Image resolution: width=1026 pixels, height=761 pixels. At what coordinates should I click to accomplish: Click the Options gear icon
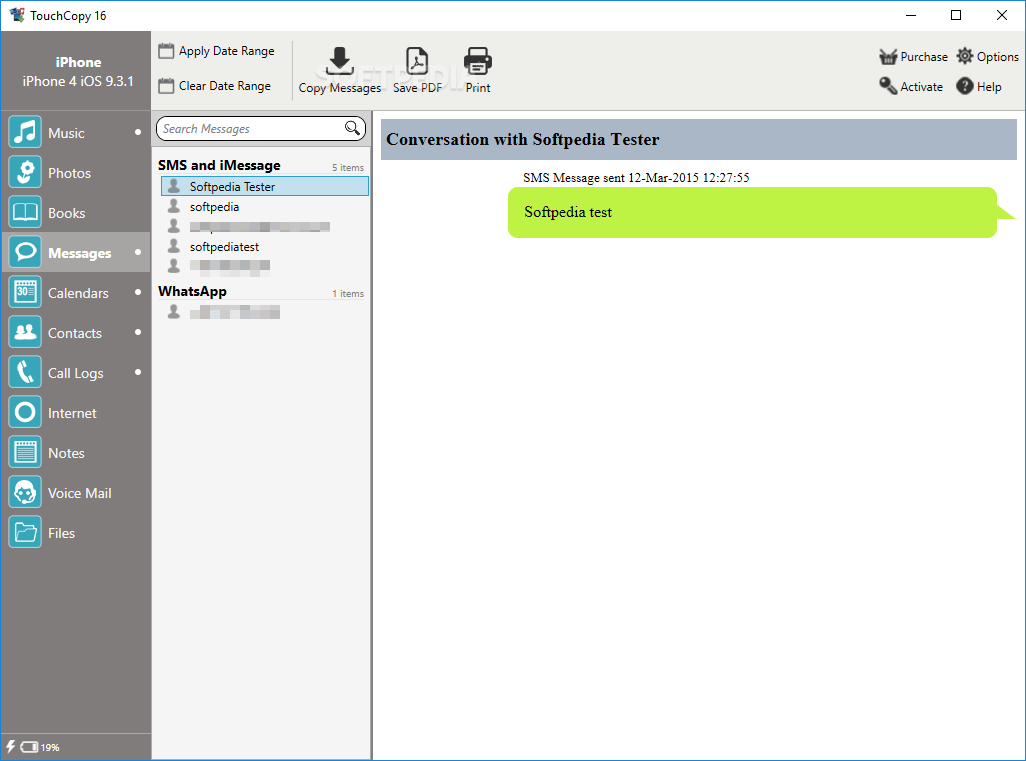[x=964, y=56]
